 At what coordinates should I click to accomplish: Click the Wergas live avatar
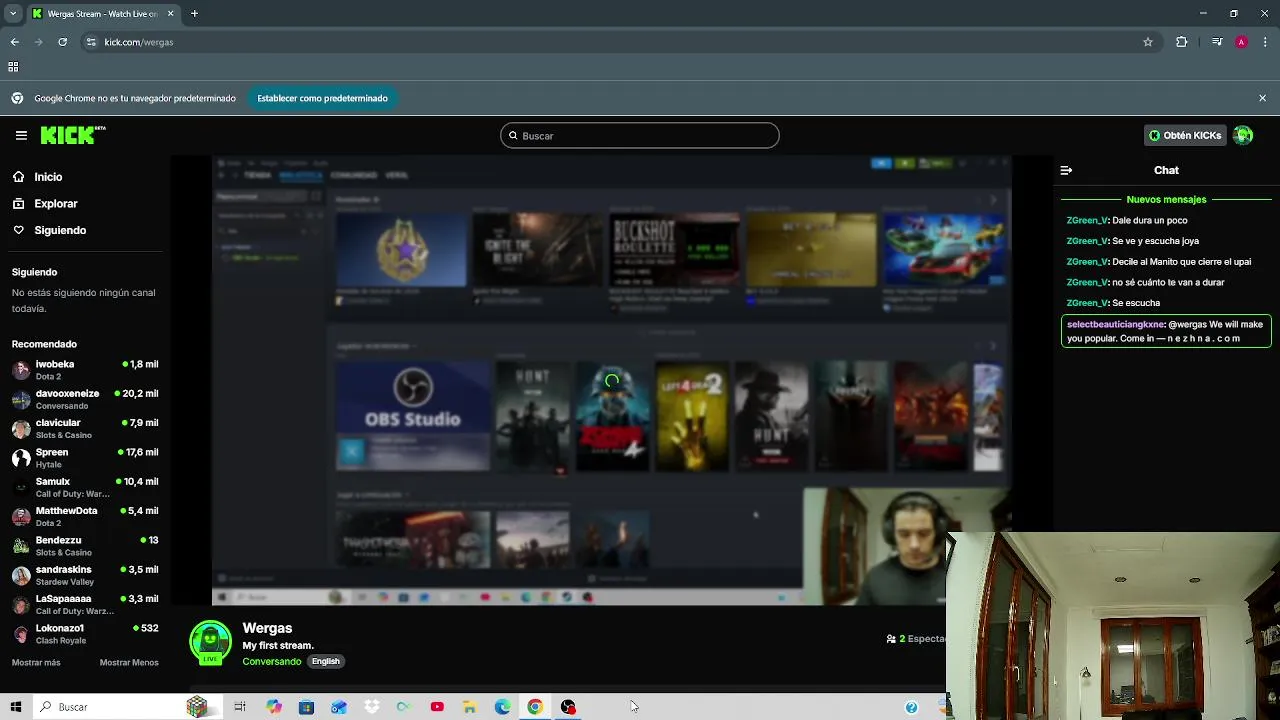pos(210,643)
